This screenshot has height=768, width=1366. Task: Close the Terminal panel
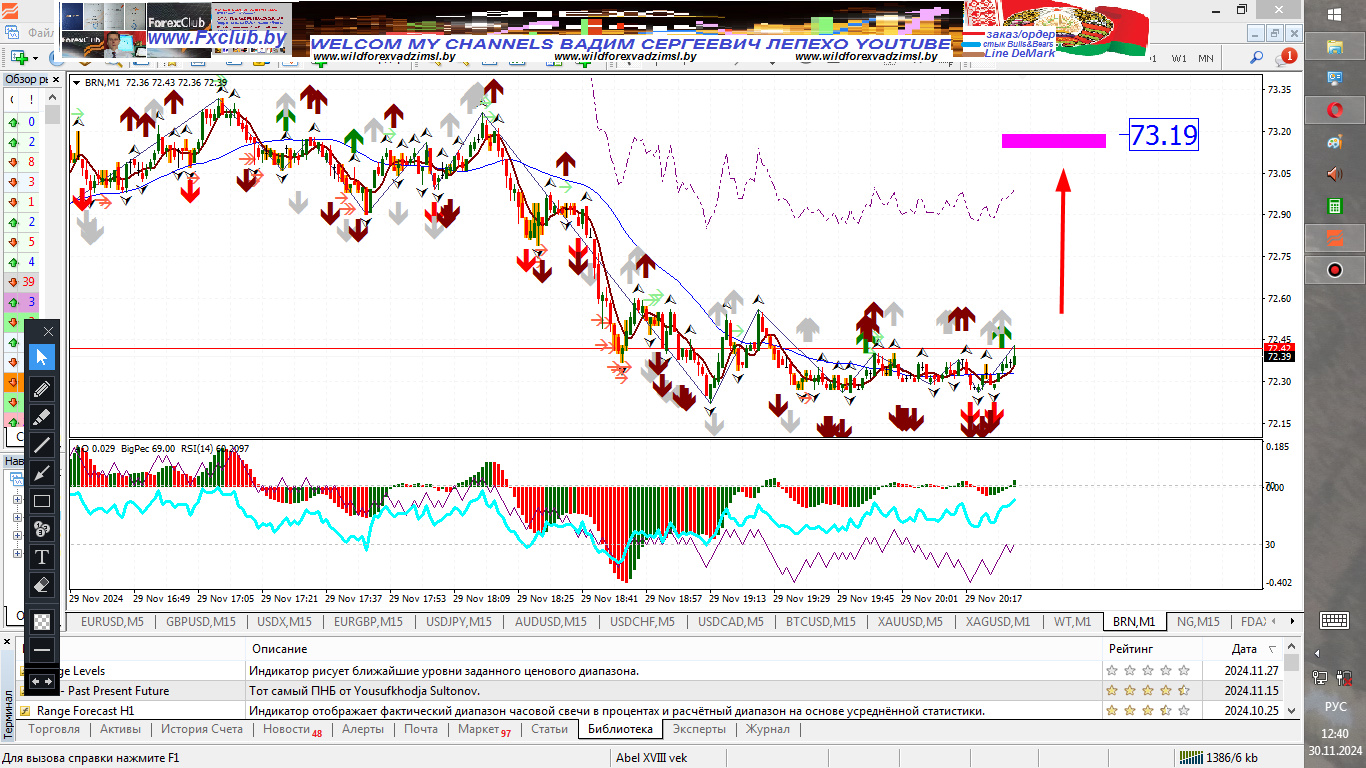(x=7, y=641)
